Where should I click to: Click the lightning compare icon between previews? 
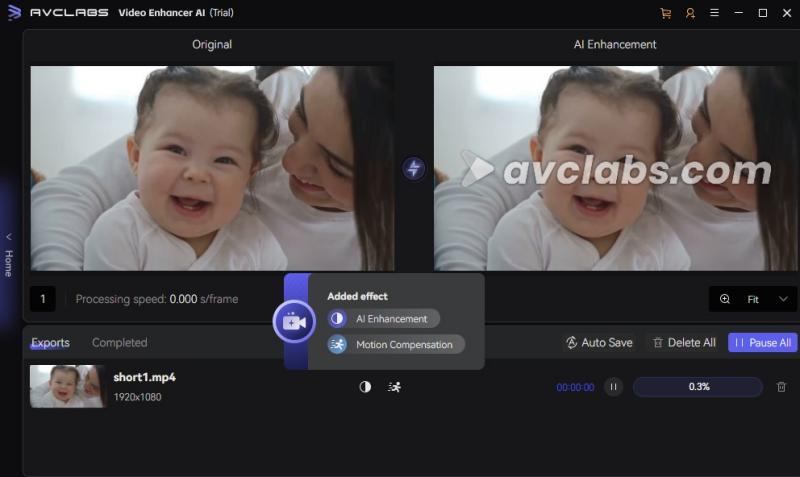point(413,168)
